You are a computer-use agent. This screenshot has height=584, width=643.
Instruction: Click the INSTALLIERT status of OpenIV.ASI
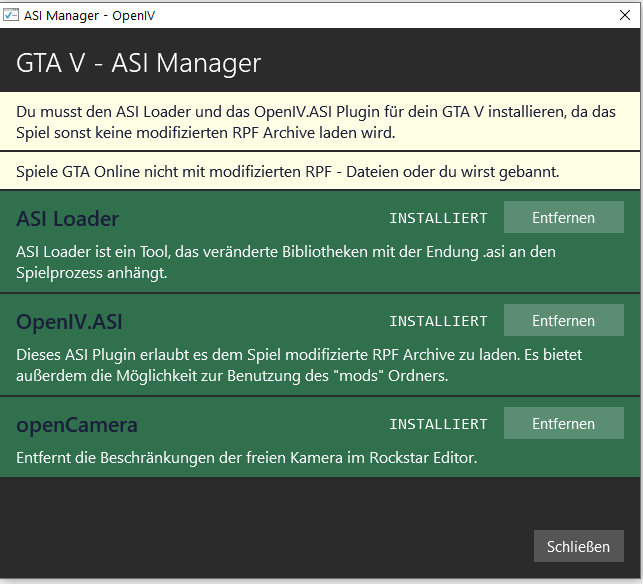click(x=438, y=321)
